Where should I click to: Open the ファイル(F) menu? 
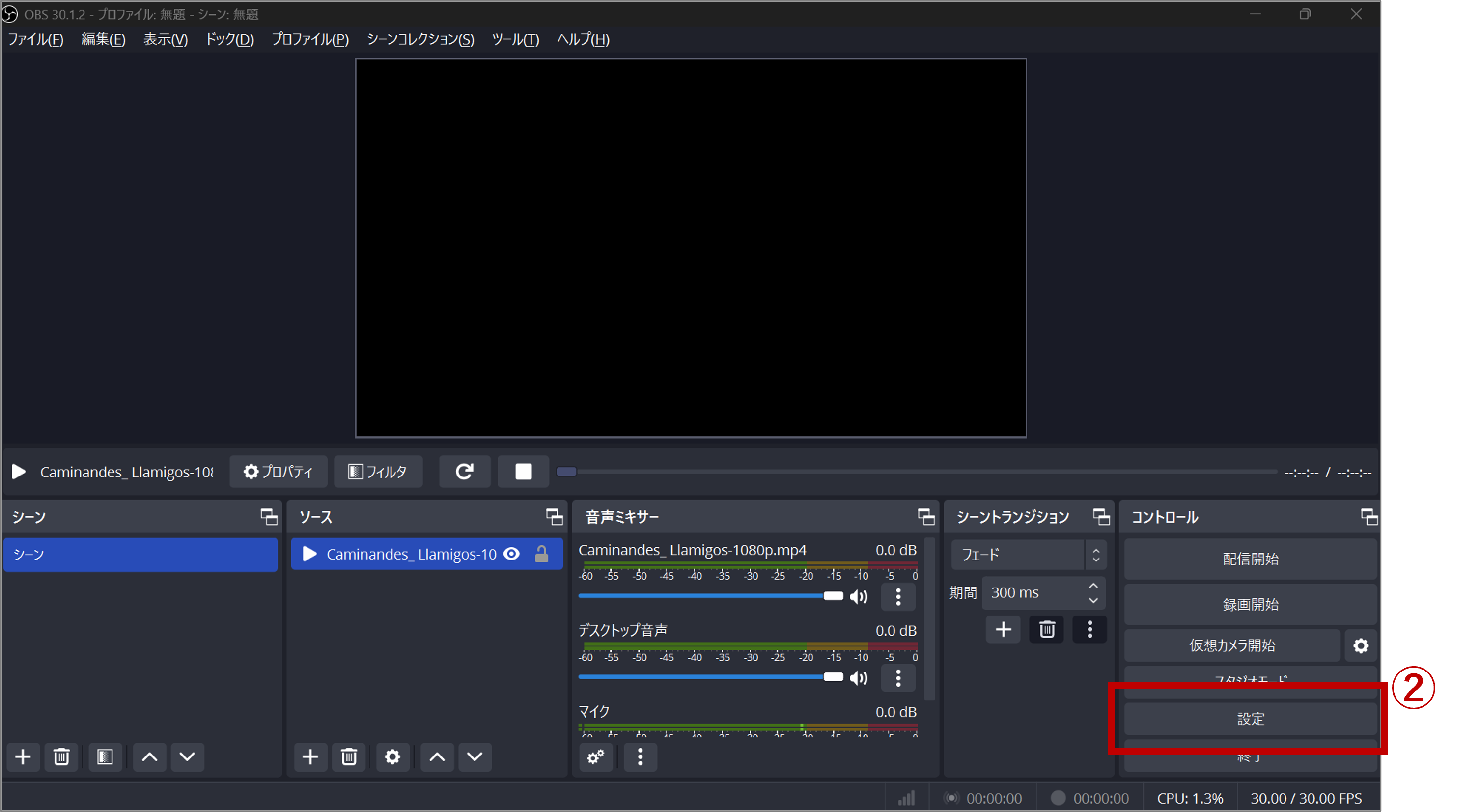36,40
